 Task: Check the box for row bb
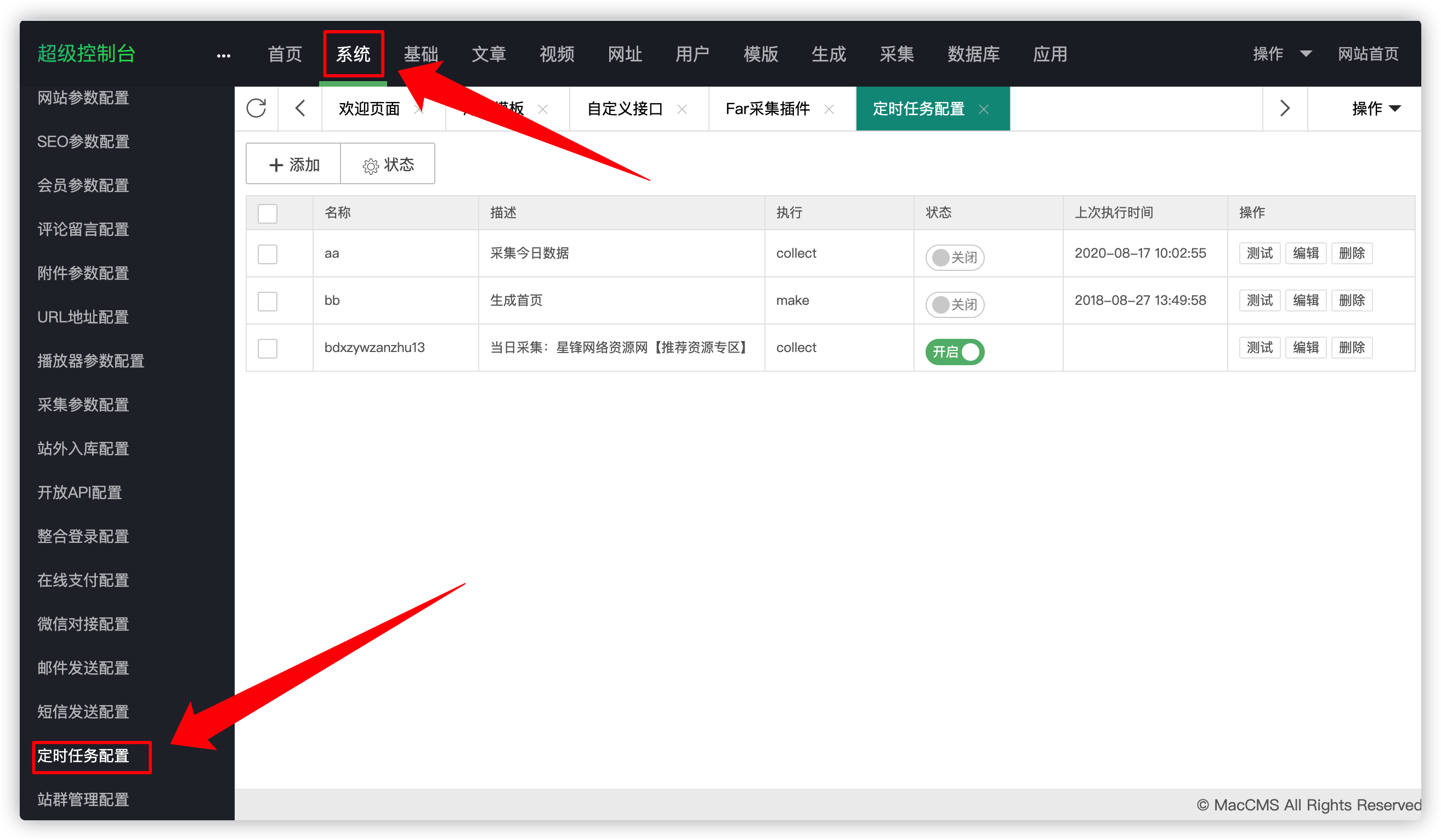pyautogui.click(x=267, y=301)
